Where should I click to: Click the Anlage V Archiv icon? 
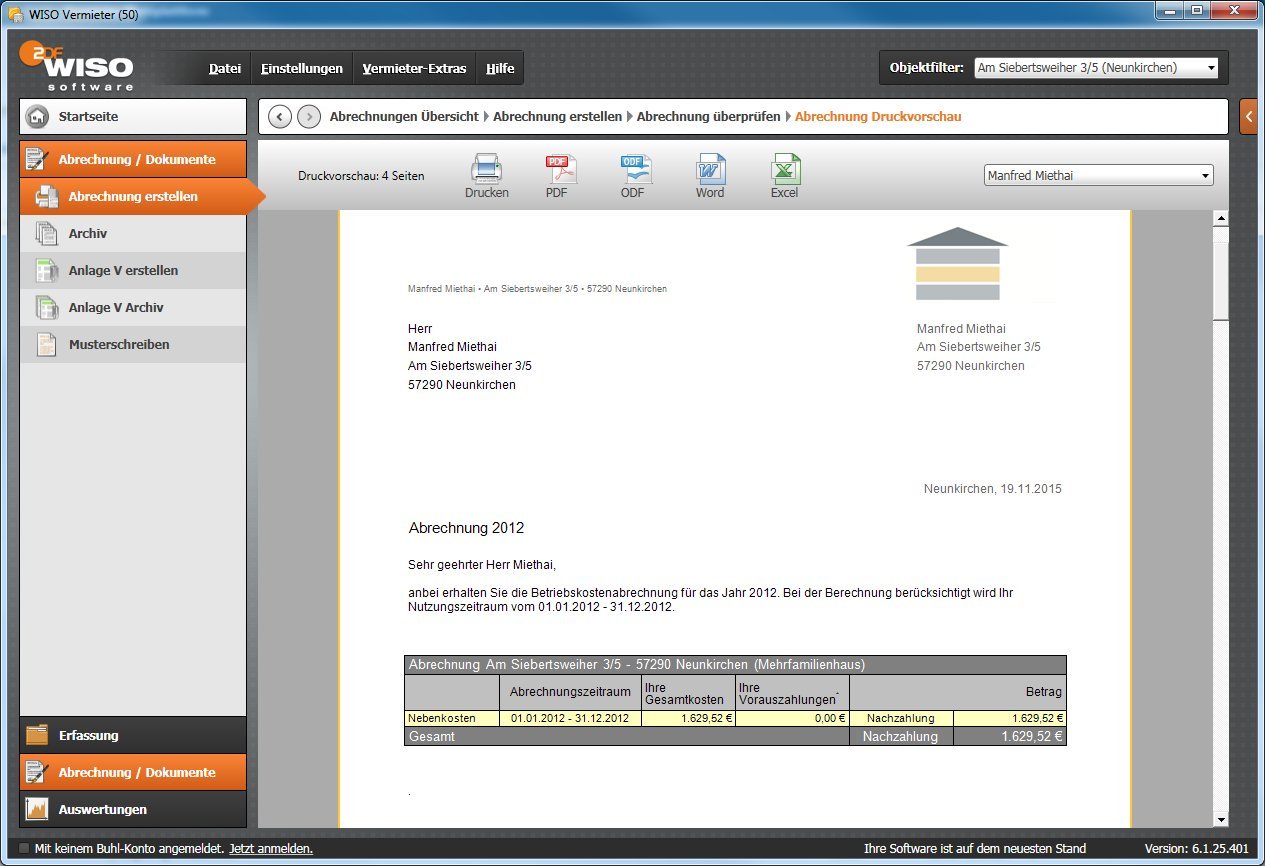click(x=46, y=308)
